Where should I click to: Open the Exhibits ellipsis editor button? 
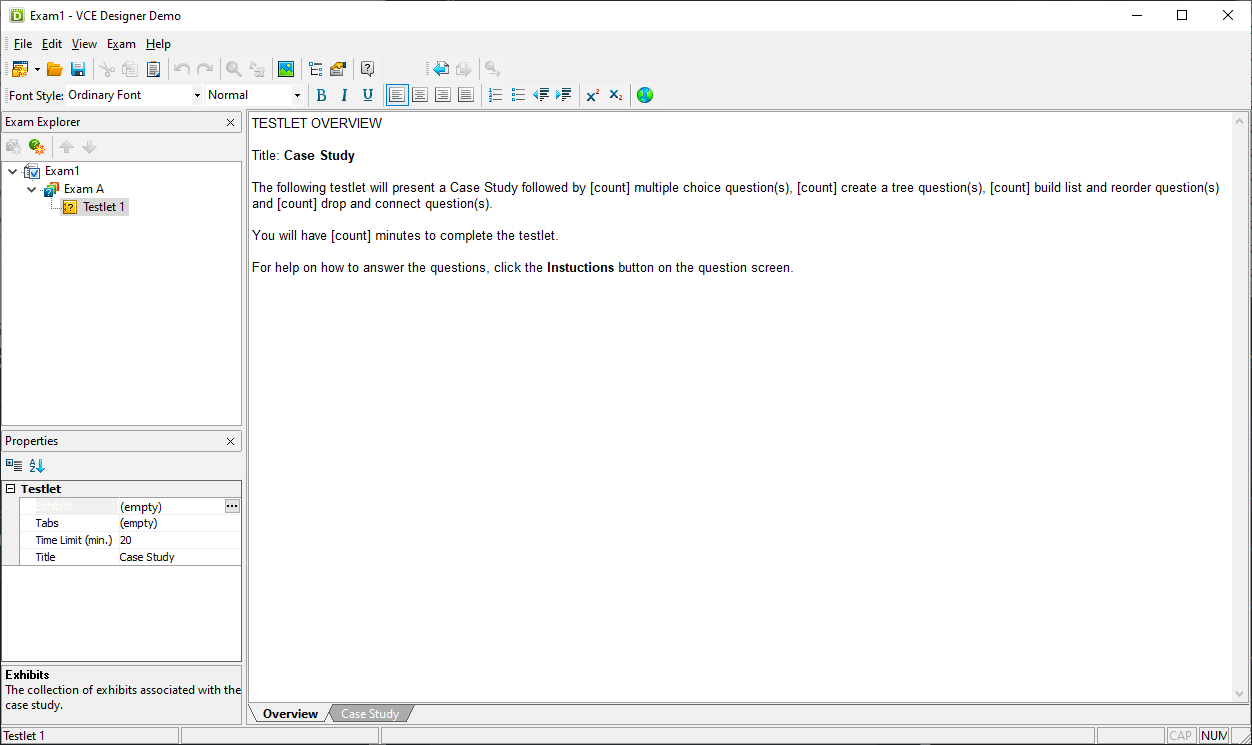click(232, 506)
